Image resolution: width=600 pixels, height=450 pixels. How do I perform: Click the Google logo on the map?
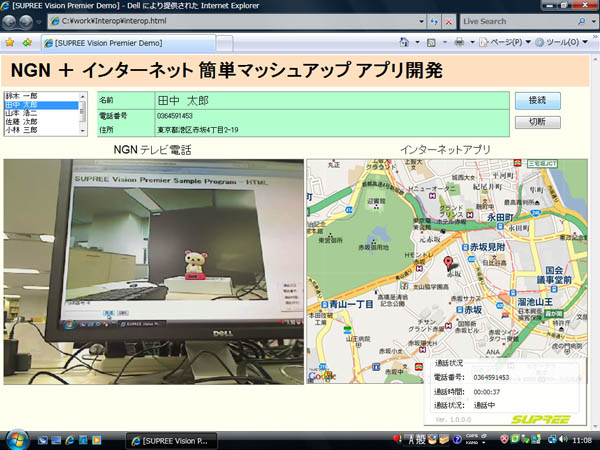322,376
